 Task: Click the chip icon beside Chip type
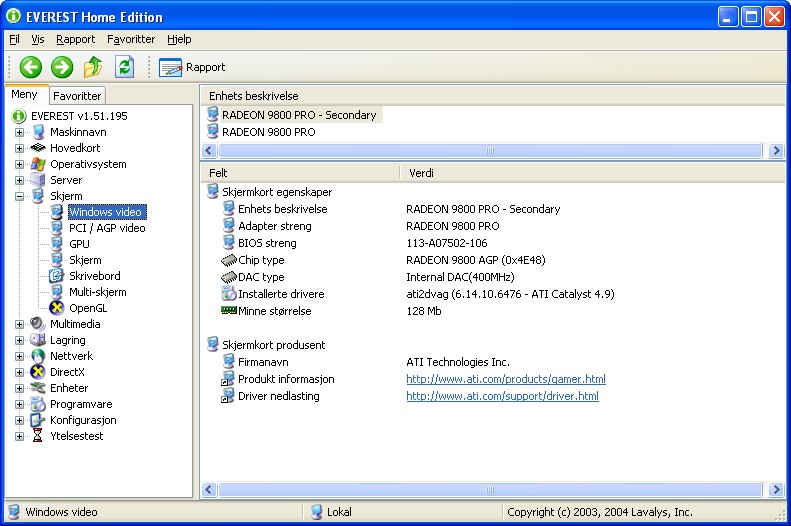coord(229,260)
